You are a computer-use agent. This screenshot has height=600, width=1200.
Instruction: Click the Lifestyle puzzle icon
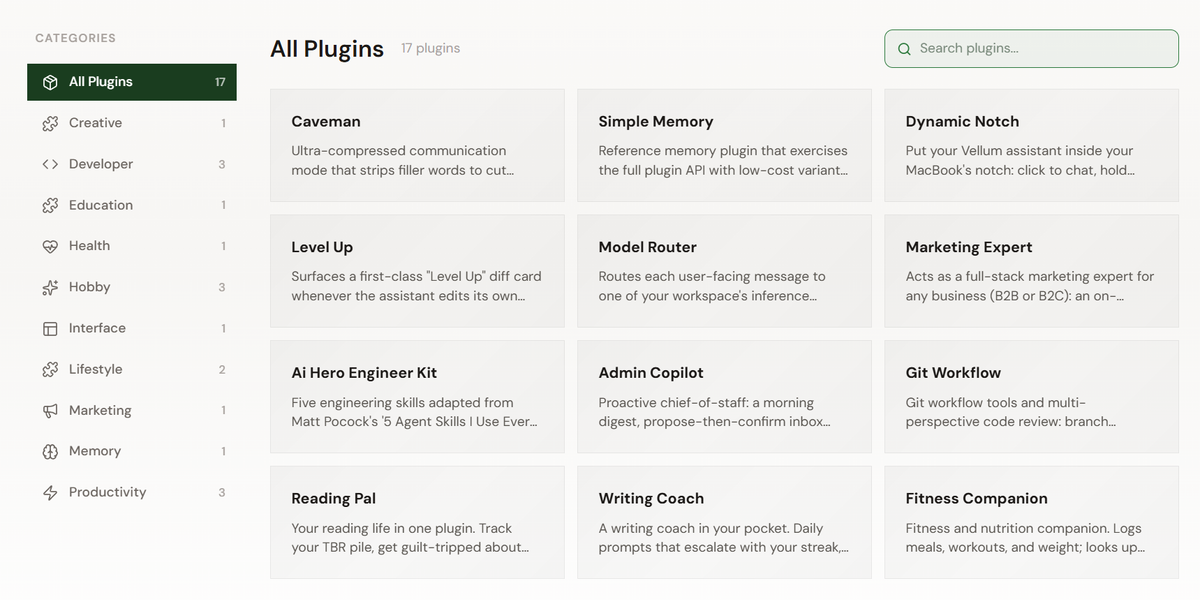(50, 369)
